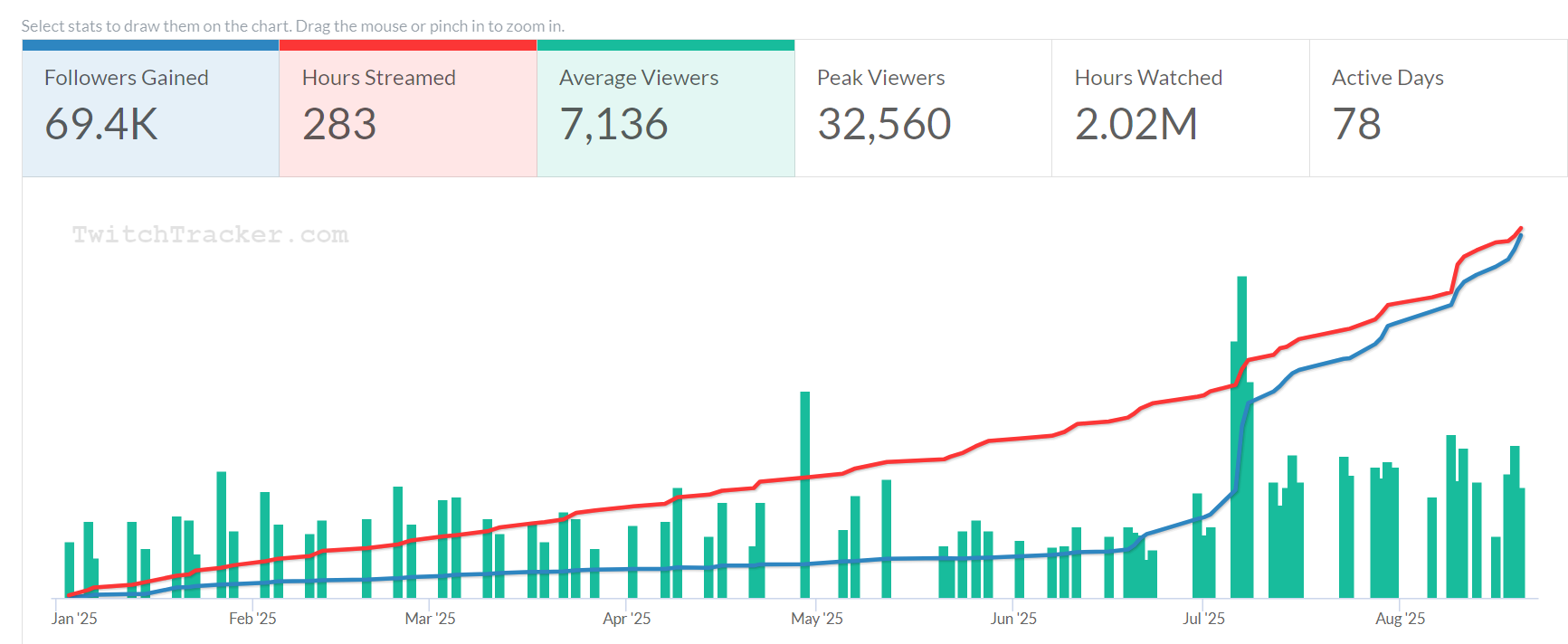Click the chart instructions text above the cards

pyautogui.click(x=293, y=26)
